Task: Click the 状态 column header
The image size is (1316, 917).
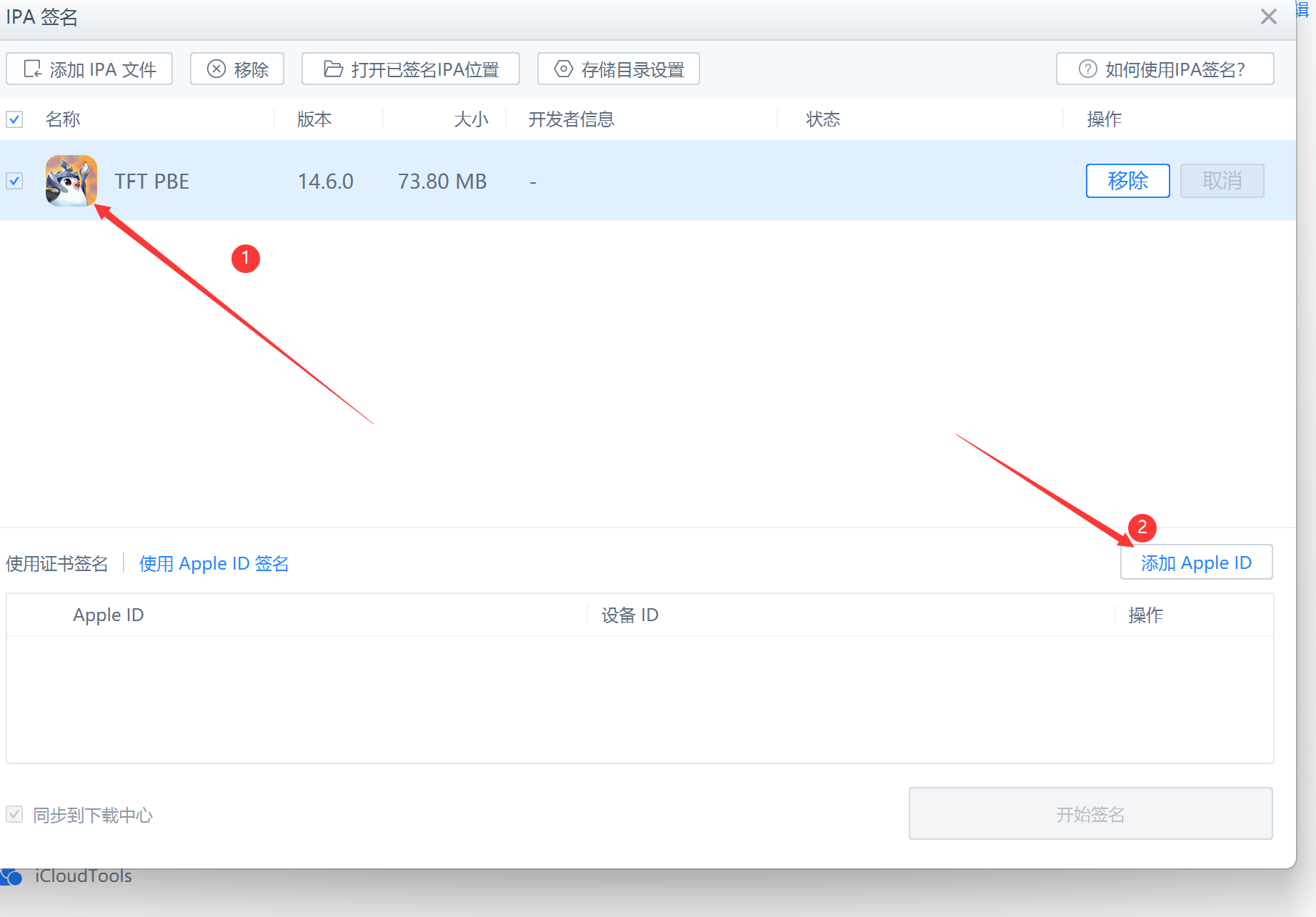Action: click(823, 119)
